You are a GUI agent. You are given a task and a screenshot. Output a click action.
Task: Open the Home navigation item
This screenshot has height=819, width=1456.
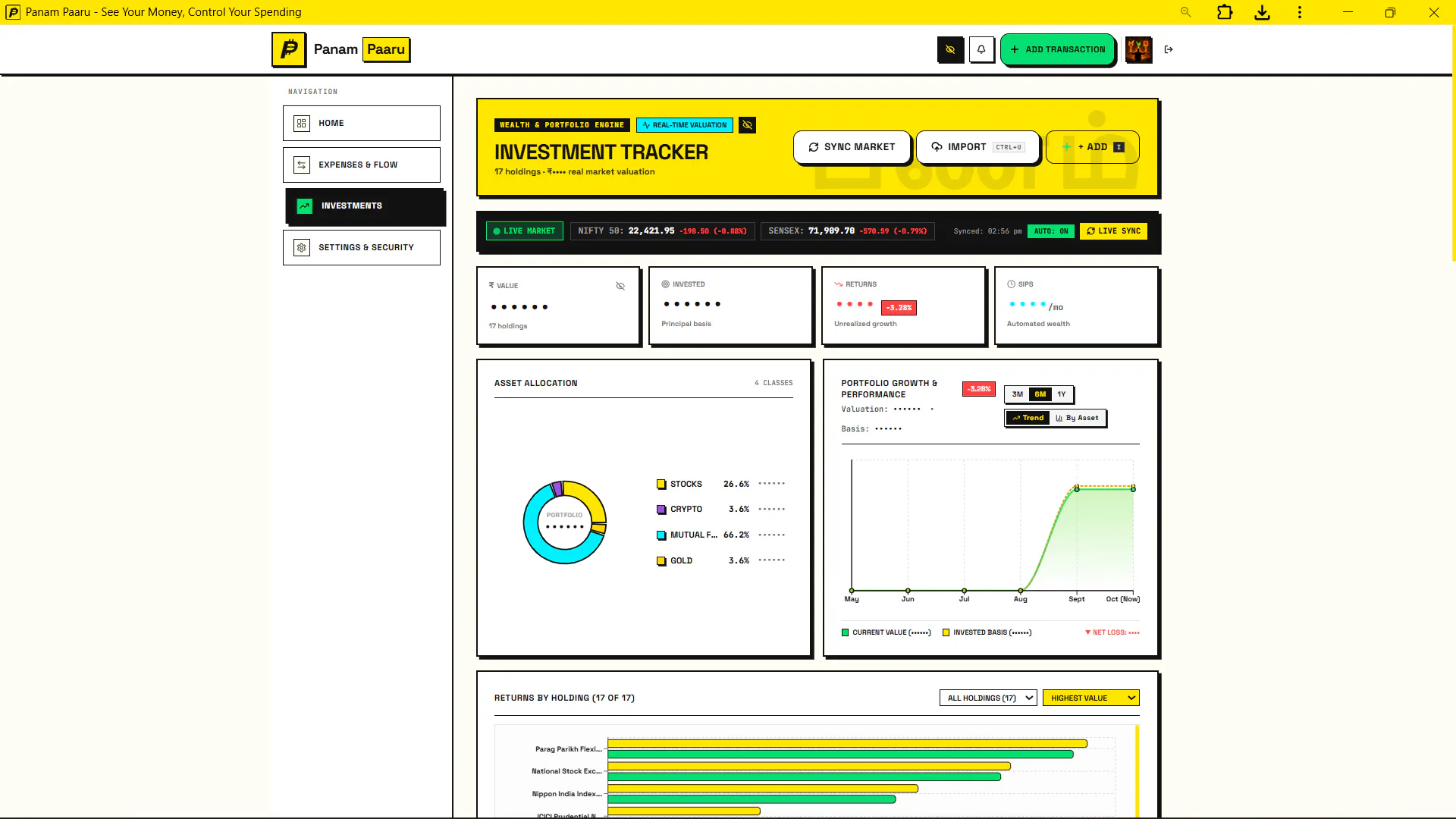click(x=362, y=123)
